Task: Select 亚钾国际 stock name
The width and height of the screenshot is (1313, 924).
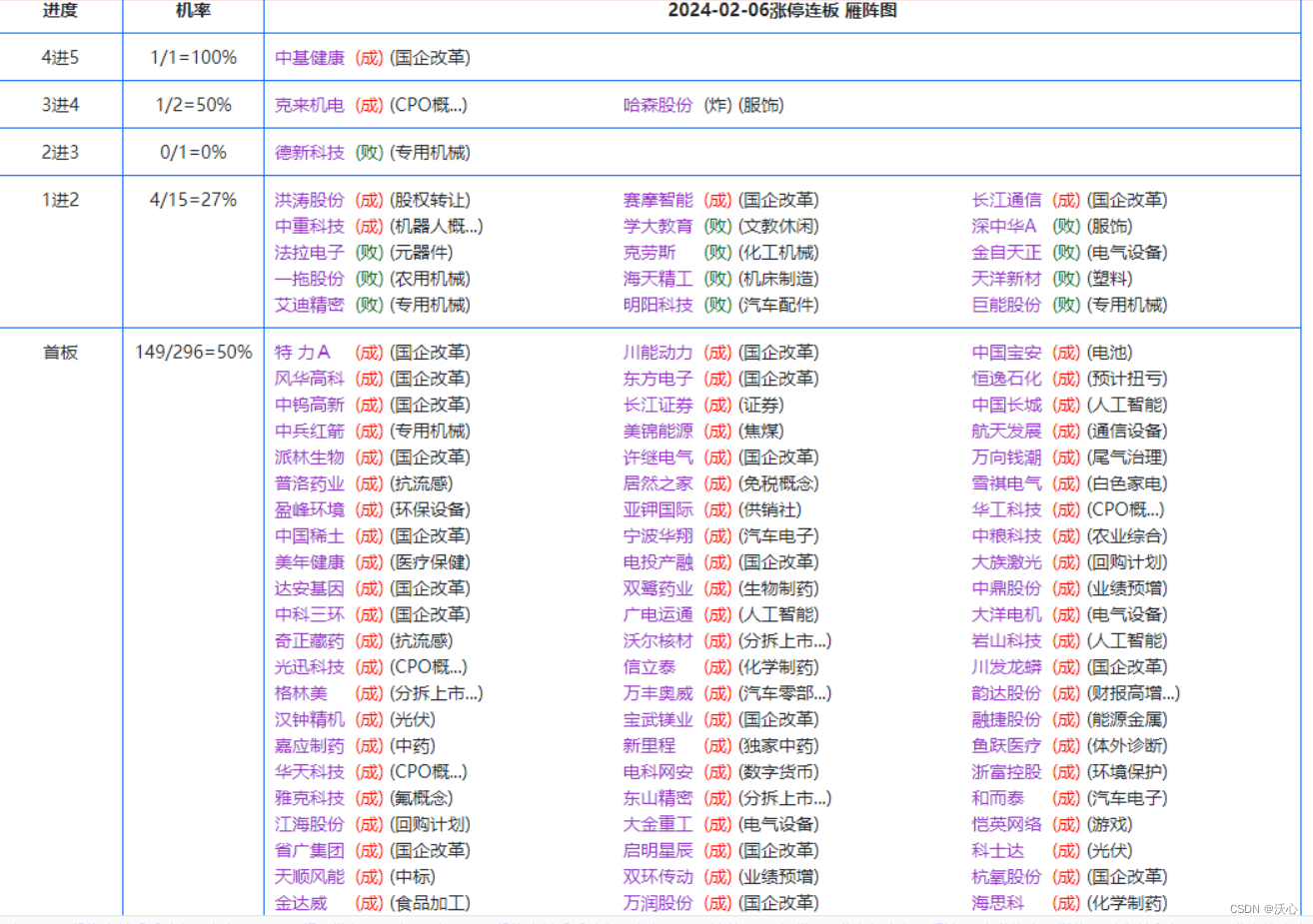Action: tap(658, 509)
